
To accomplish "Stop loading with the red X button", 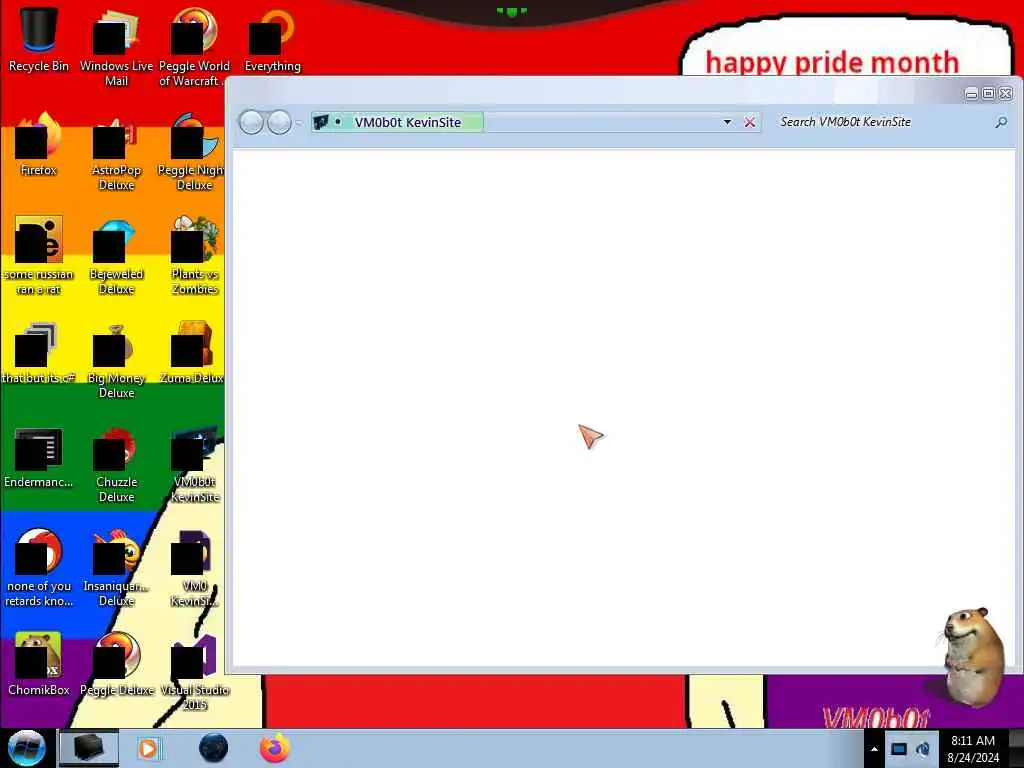I will 750,122.
